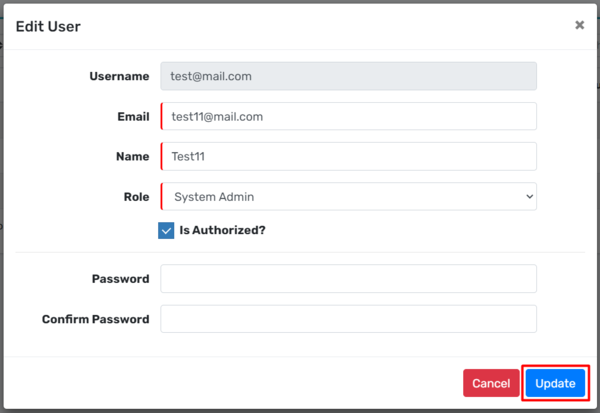The height and width of the screenshot is (413, 600).
Task: Click the Confirm Password label
Action: pyautogui.click(x=95, y=319)
